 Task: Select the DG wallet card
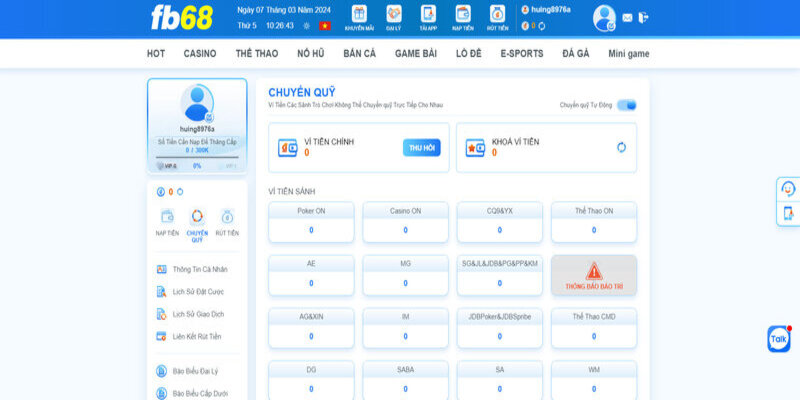(311, 381)
